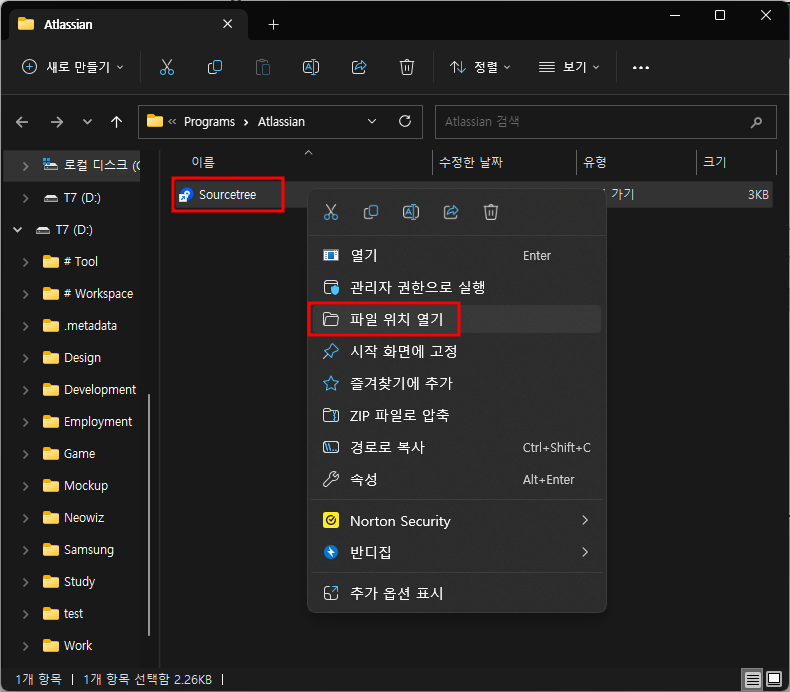Screen dimensions: 790x692
Task: Choose 추가 옵션 표시
Action: (456, 593)
